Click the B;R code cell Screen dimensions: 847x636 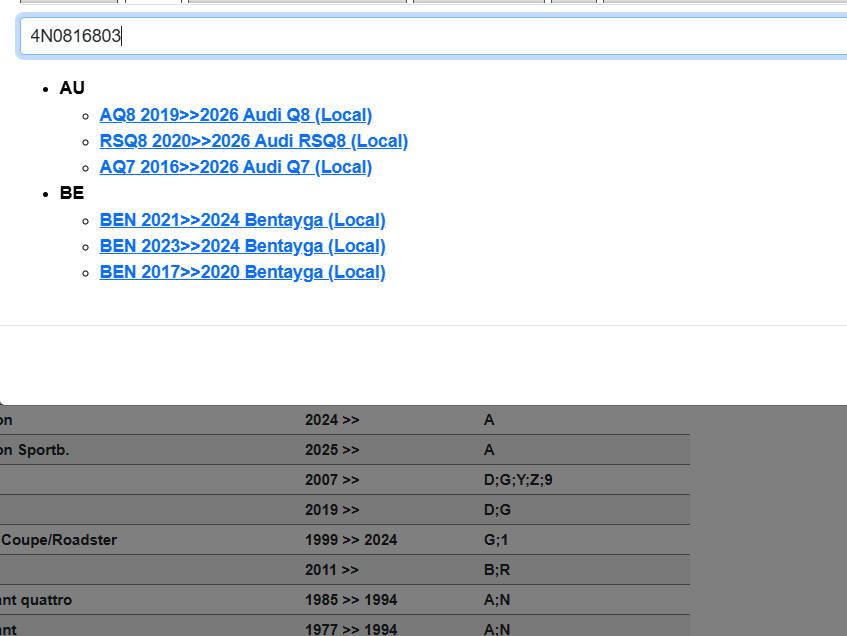click(497, 570)
